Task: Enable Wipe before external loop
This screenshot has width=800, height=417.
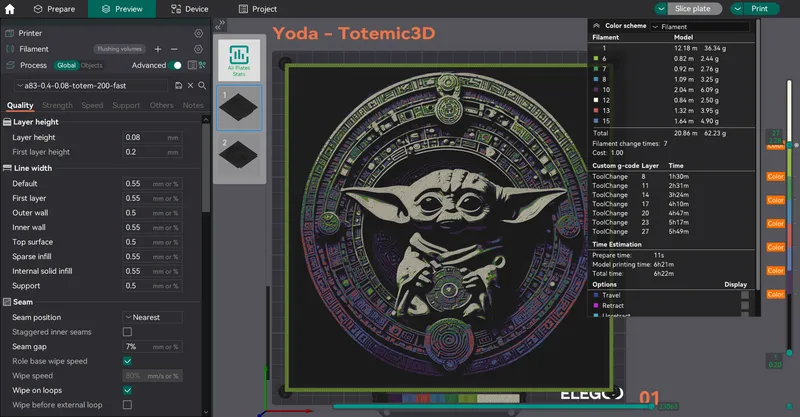Action: click(128, 405)
